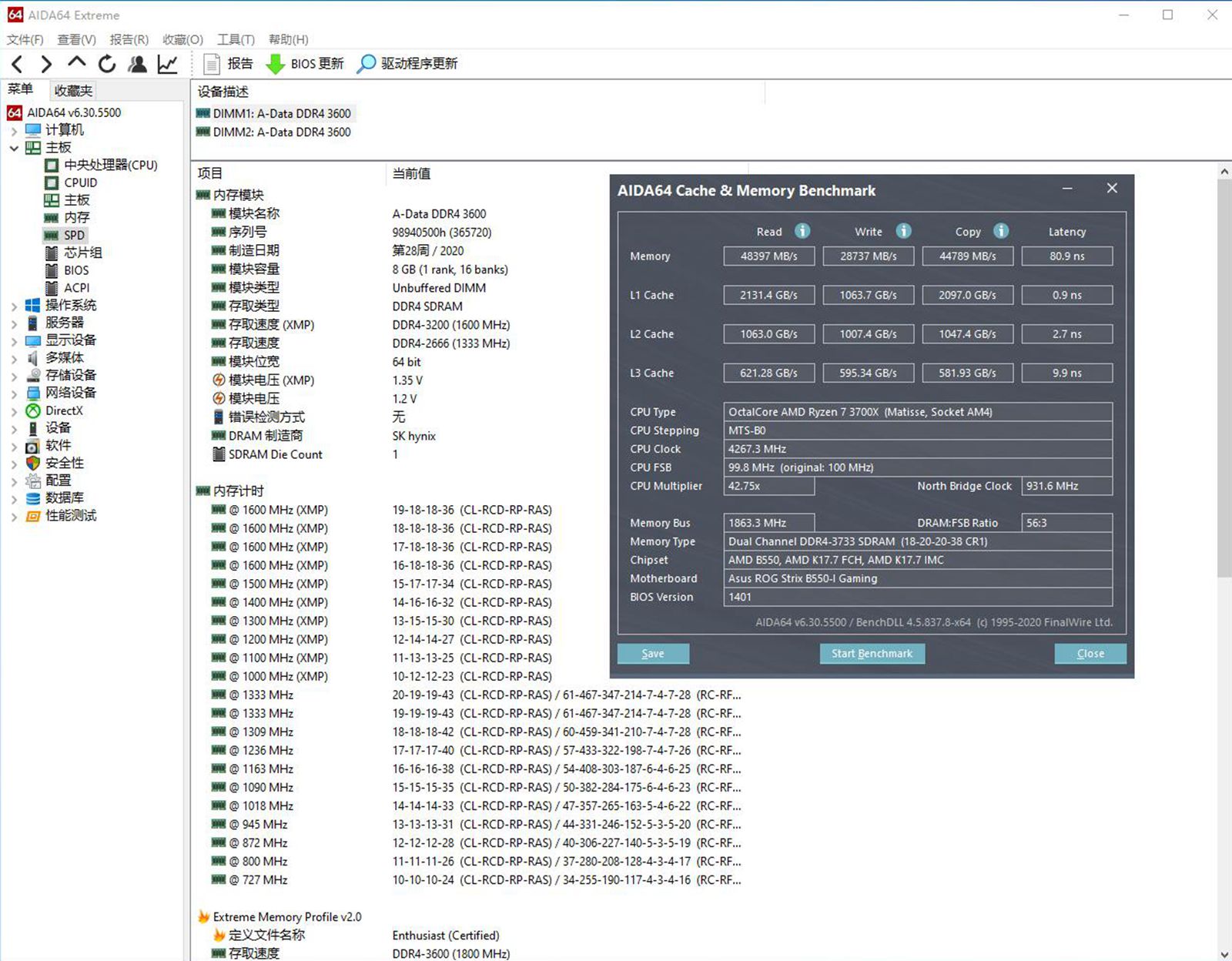
Task: Click the vertical scrollbar down arrow
Action: click(1224, 954)
